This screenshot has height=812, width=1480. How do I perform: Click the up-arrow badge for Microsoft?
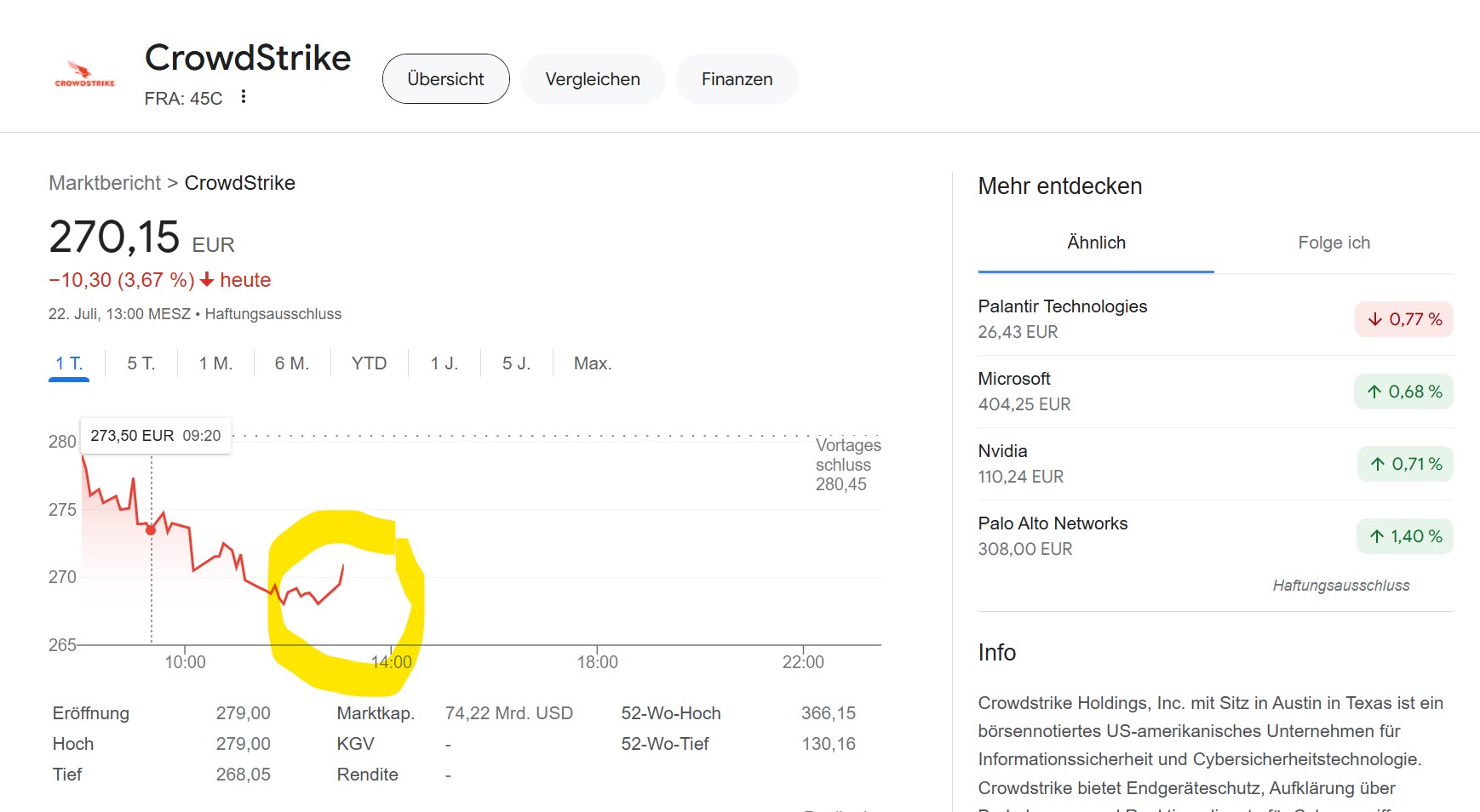(1403, 392)
